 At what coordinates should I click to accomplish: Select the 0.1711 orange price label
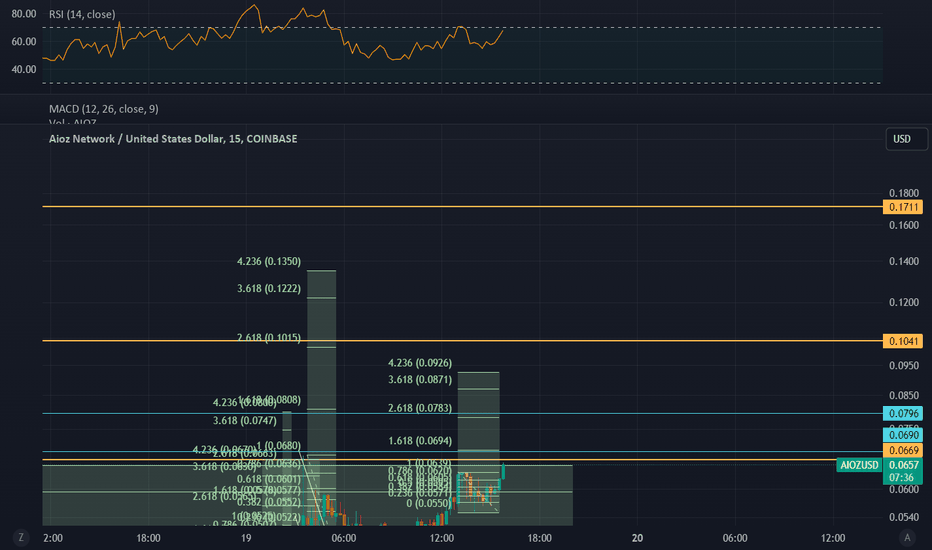[x=903, y=207]
